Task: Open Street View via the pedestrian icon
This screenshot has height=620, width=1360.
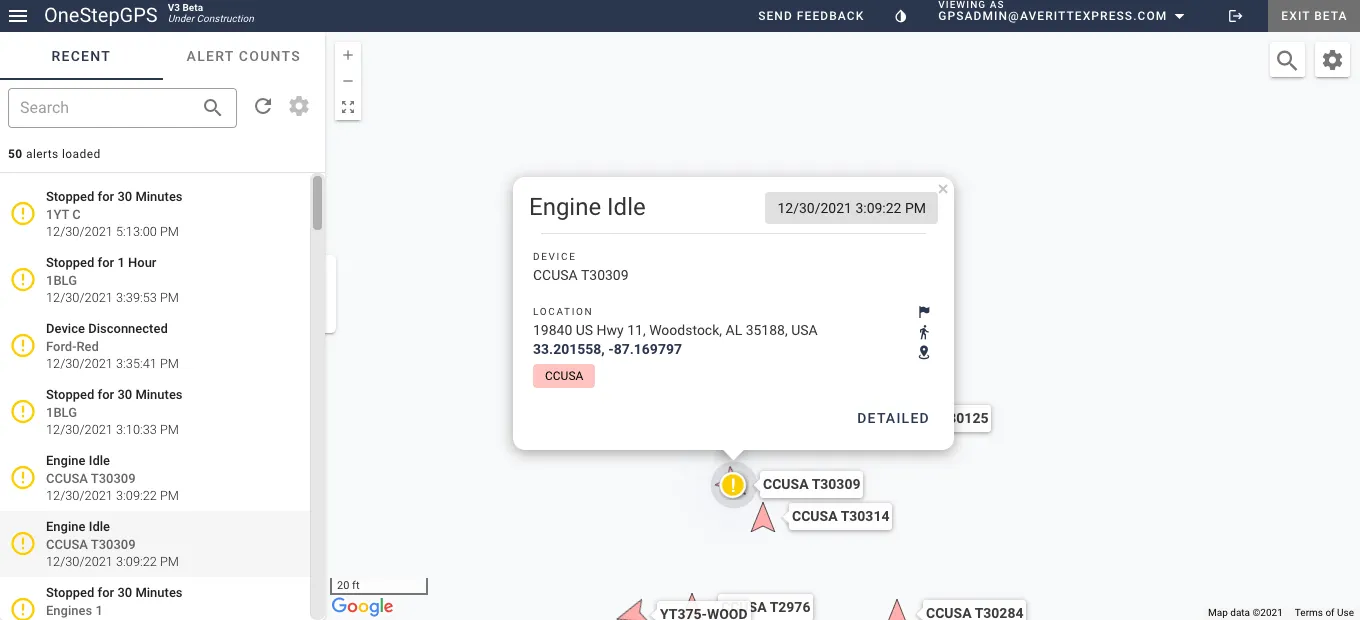Action: click(x=923, y=332)
